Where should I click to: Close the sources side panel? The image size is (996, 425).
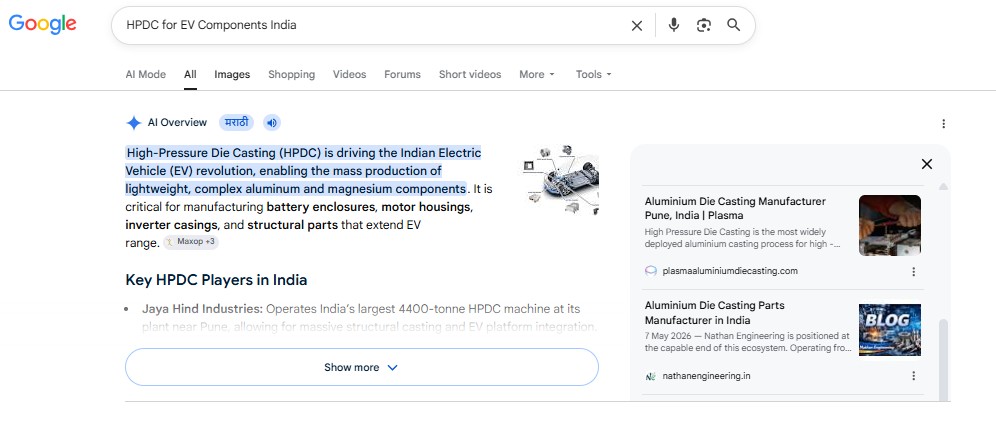coord(927,164)
